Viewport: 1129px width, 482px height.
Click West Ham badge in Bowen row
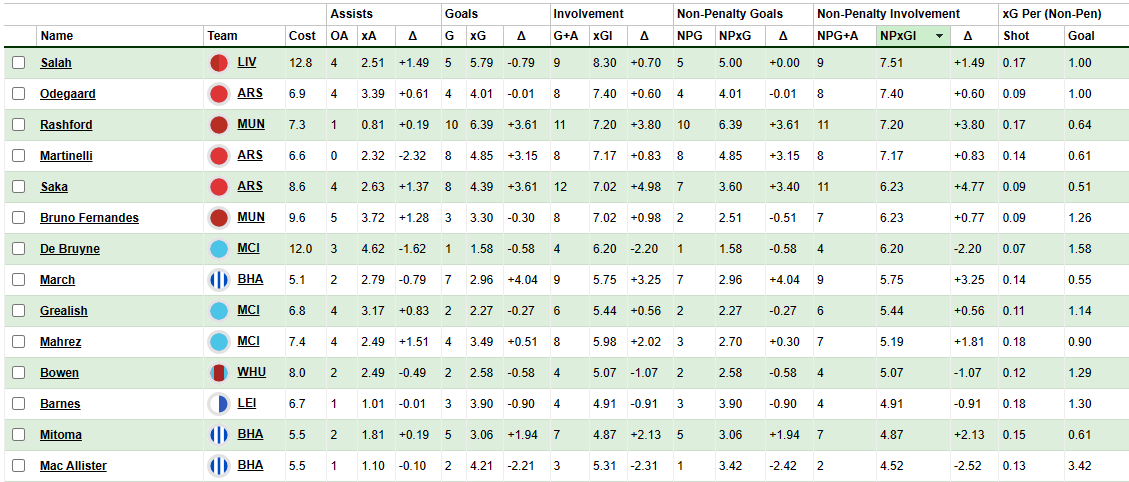pyautogui.click(x=219, y=373)
